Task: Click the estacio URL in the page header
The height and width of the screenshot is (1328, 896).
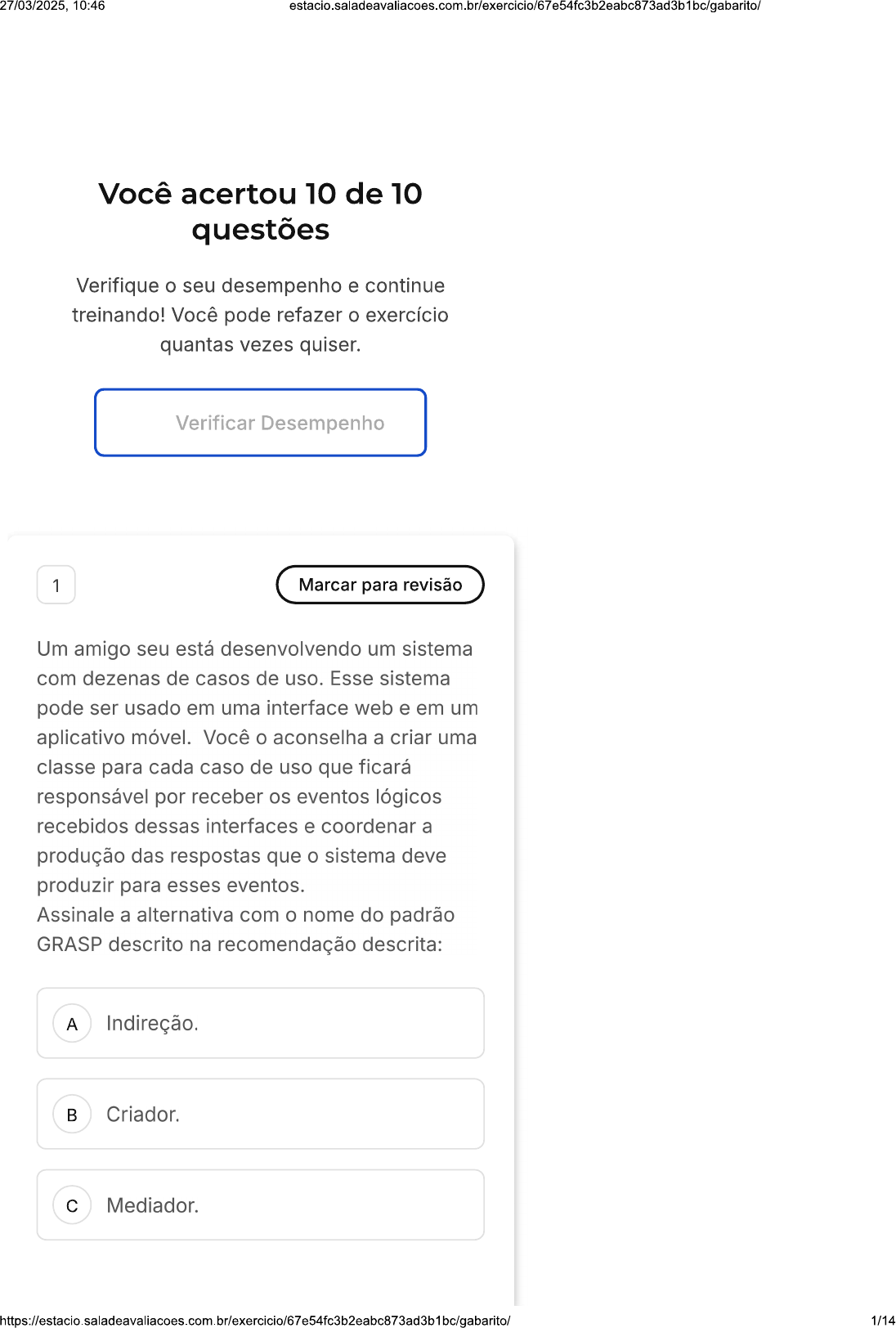Action: tap(525, 7)
